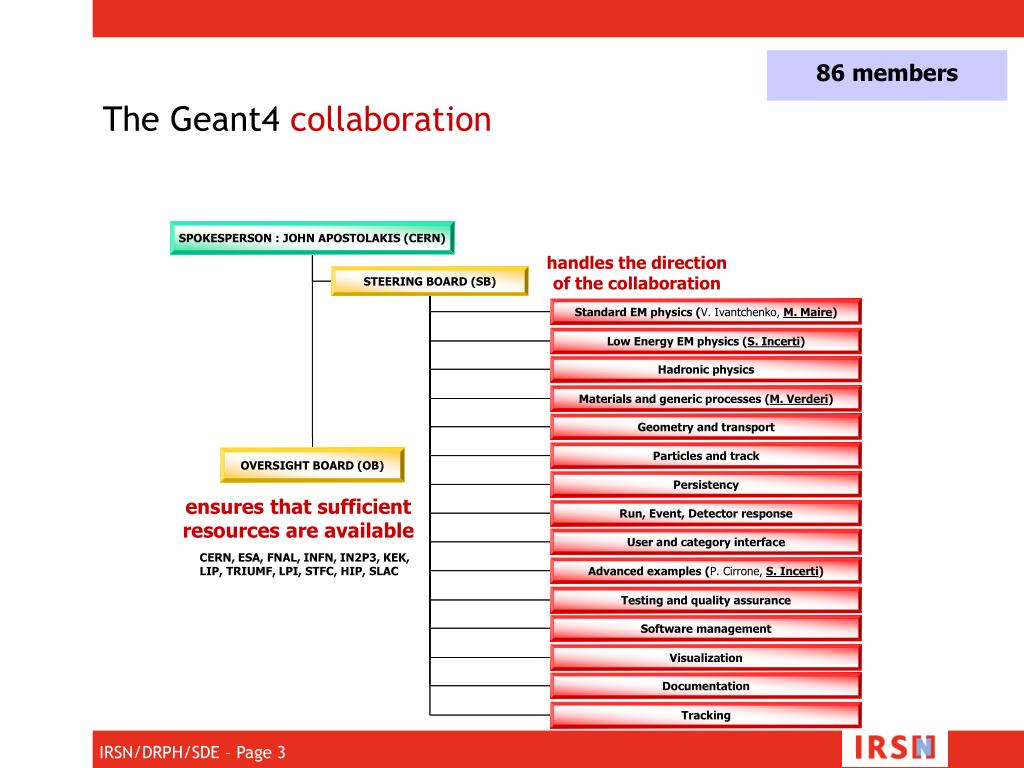This screenshot has height=768, width=1024.
Task: Click the Hadronic physics box
Action: (706, 370)
